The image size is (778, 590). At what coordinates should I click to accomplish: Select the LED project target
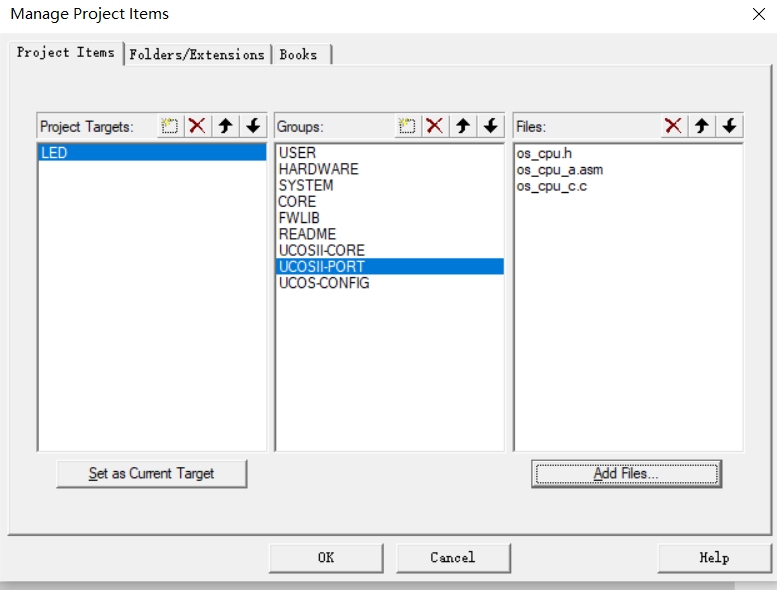(x=152, y=152)
